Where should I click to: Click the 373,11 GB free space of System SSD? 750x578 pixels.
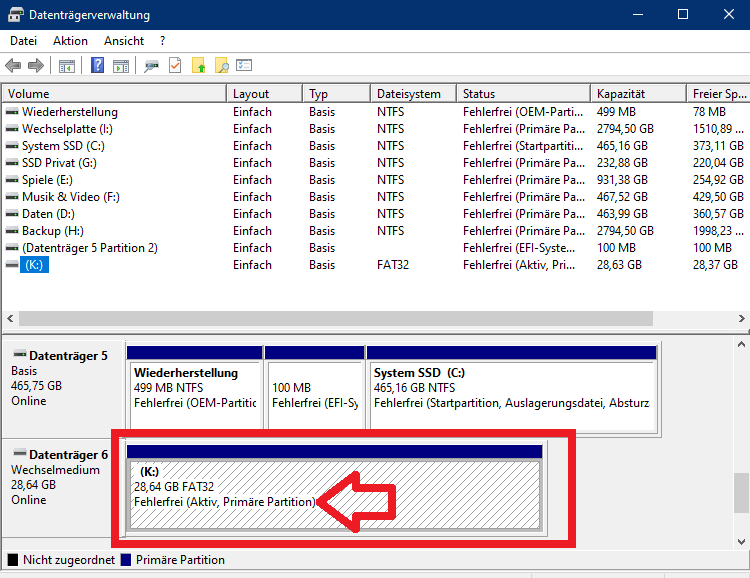point(718,145)
